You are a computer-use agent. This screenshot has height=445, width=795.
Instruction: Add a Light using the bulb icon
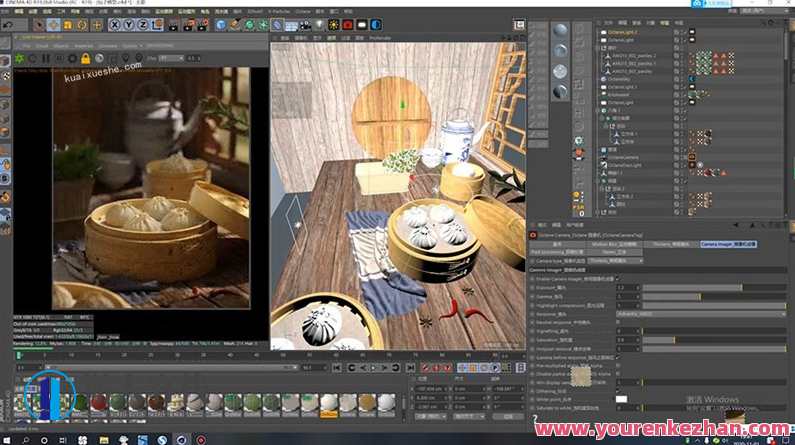pos(319,24)
